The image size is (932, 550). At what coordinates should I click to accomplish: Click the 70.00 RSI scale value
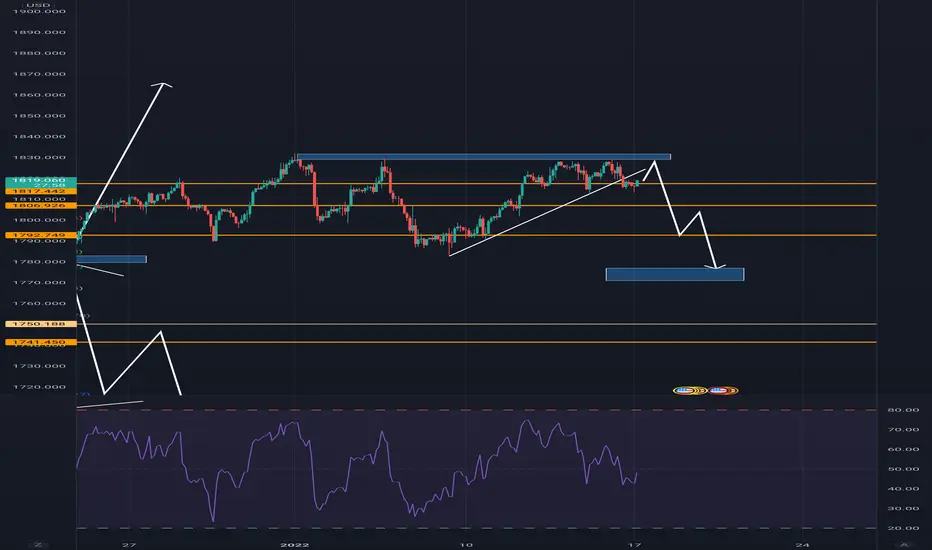click(903, 430)
